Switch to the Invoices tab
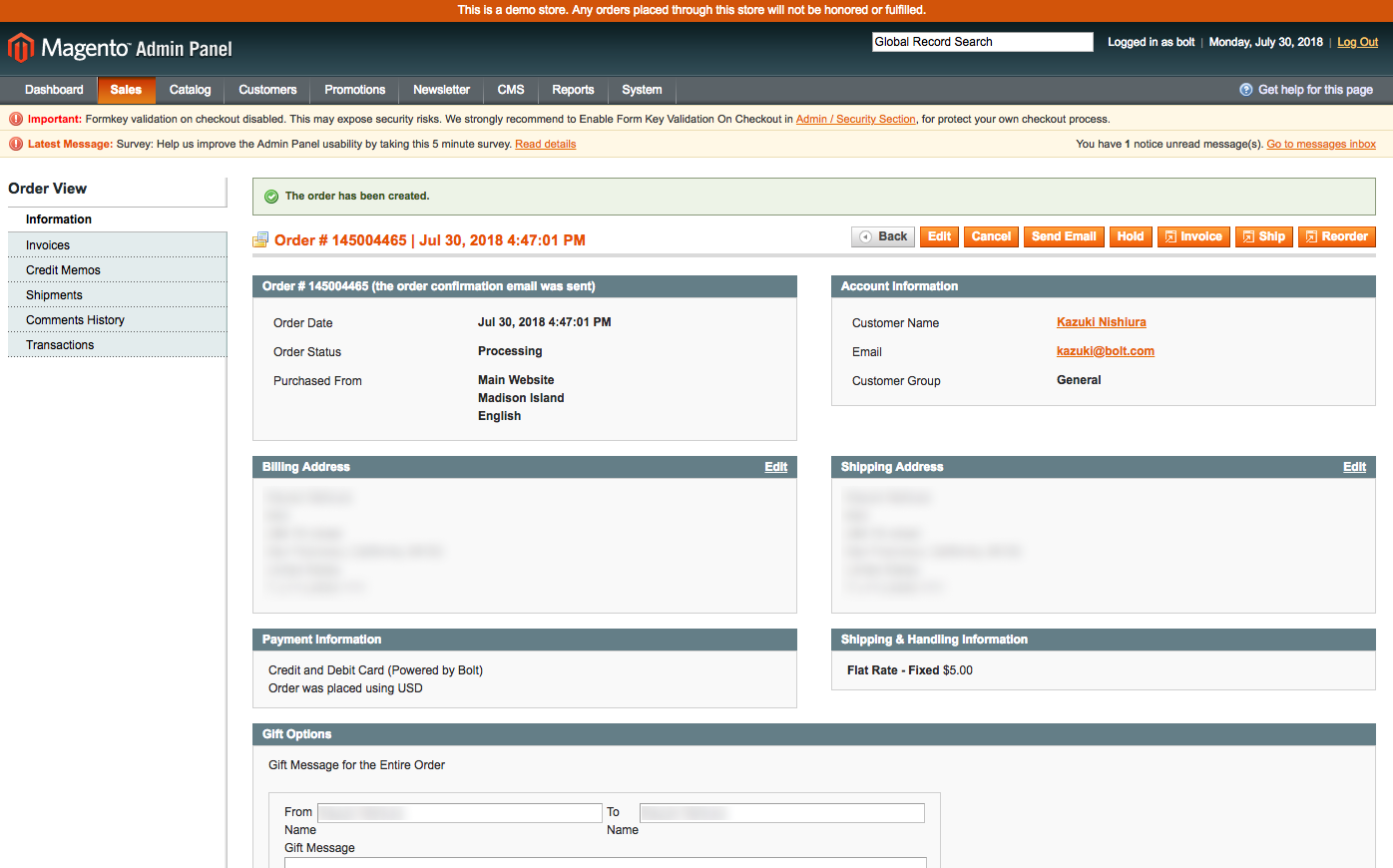This screenshot has width=1393, height=868. click(x=118, y=245)
